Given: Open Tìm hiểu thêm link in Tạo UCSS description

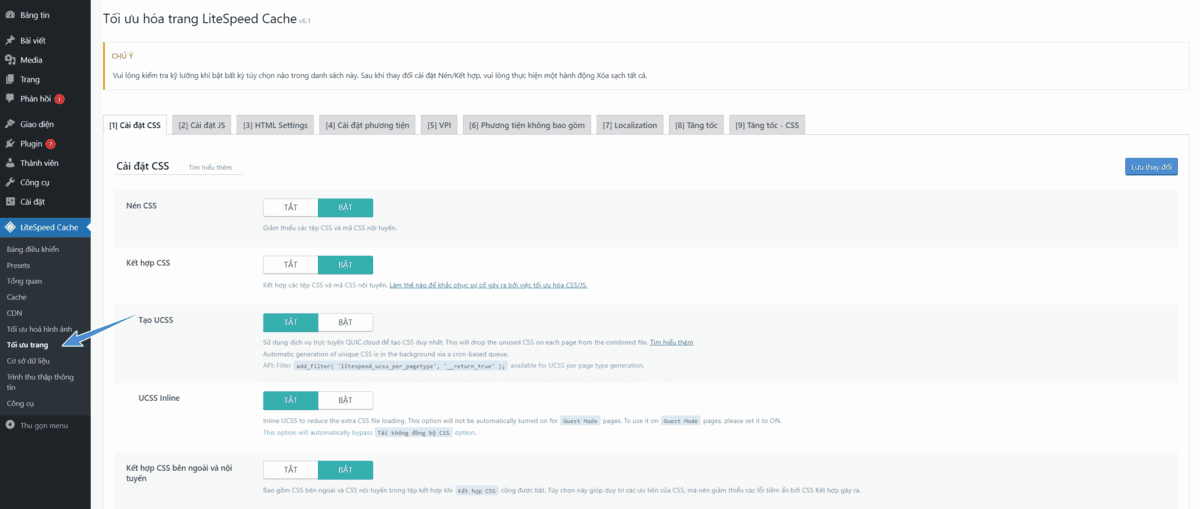Looking at the screenshot, I should (671, 342).
